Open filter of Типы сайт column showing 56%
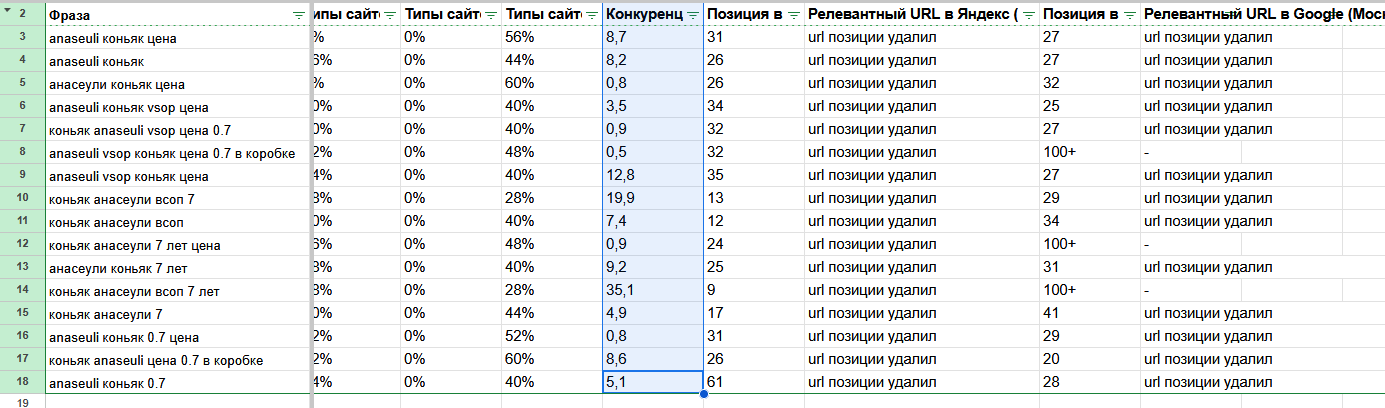1385x408 pixels. click(x=591, y=15)
